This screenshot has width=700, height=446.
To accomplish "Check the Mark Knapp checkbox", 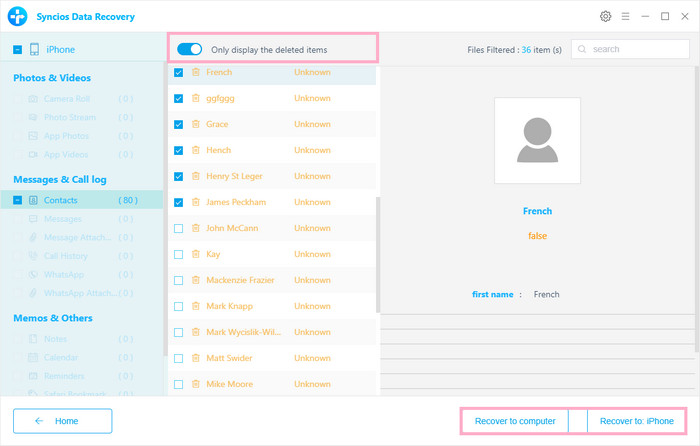I will [x=179, y=306].
